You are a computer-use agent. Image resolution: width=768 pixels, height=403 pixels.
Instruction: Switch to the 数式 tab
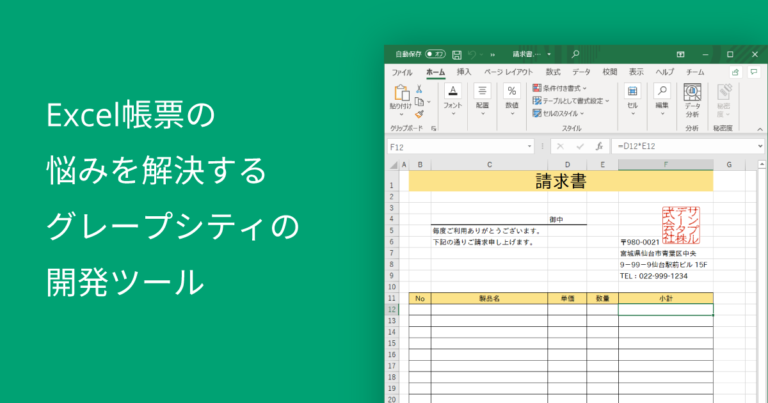(x=553, y=72)
